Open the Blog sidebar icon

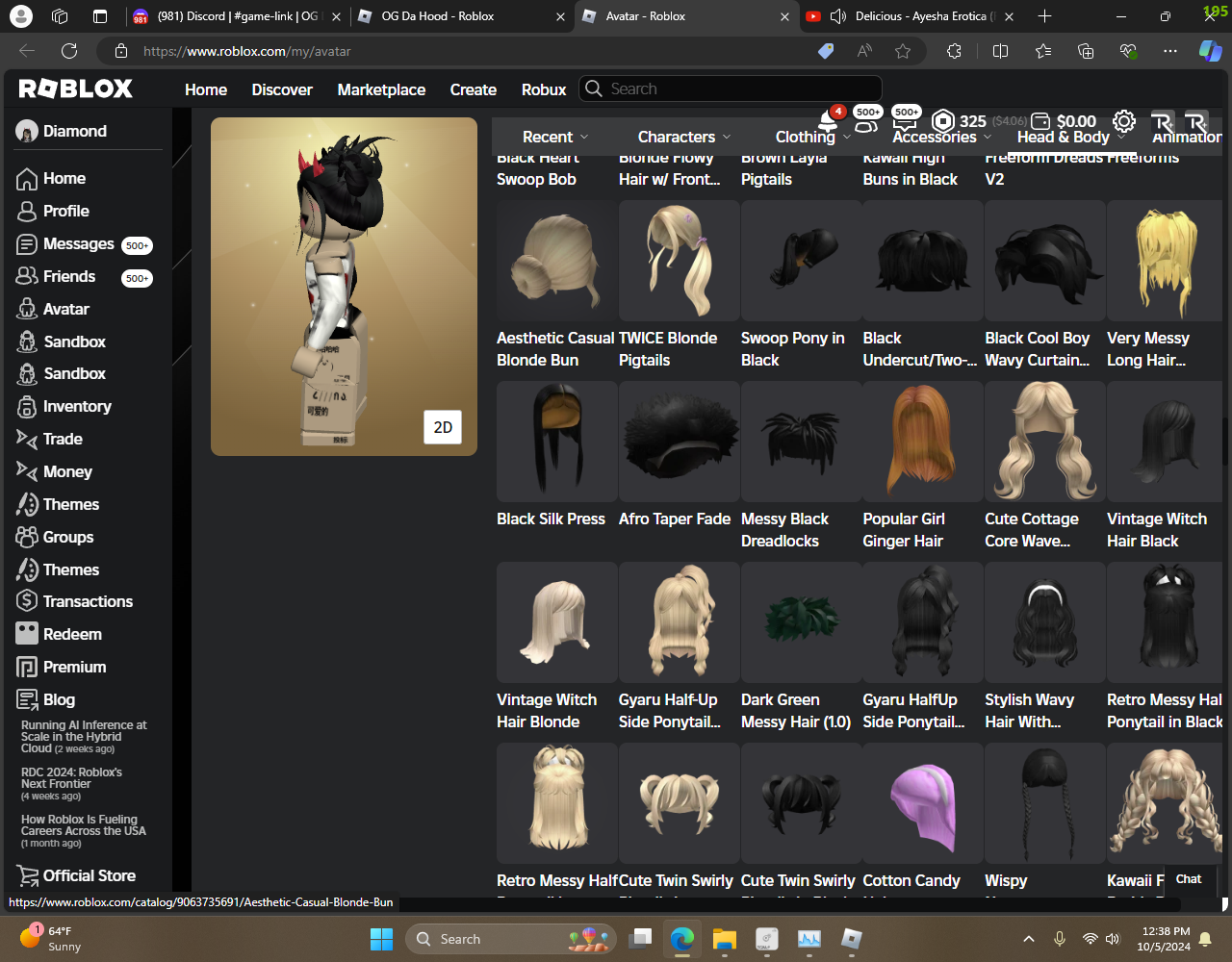pyautogui.click(x=27, y=699)
